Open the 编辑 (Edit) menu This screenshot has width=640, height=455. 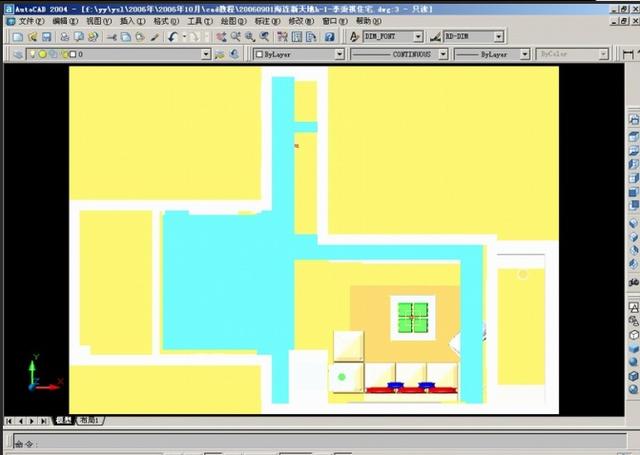coord(65,21)
